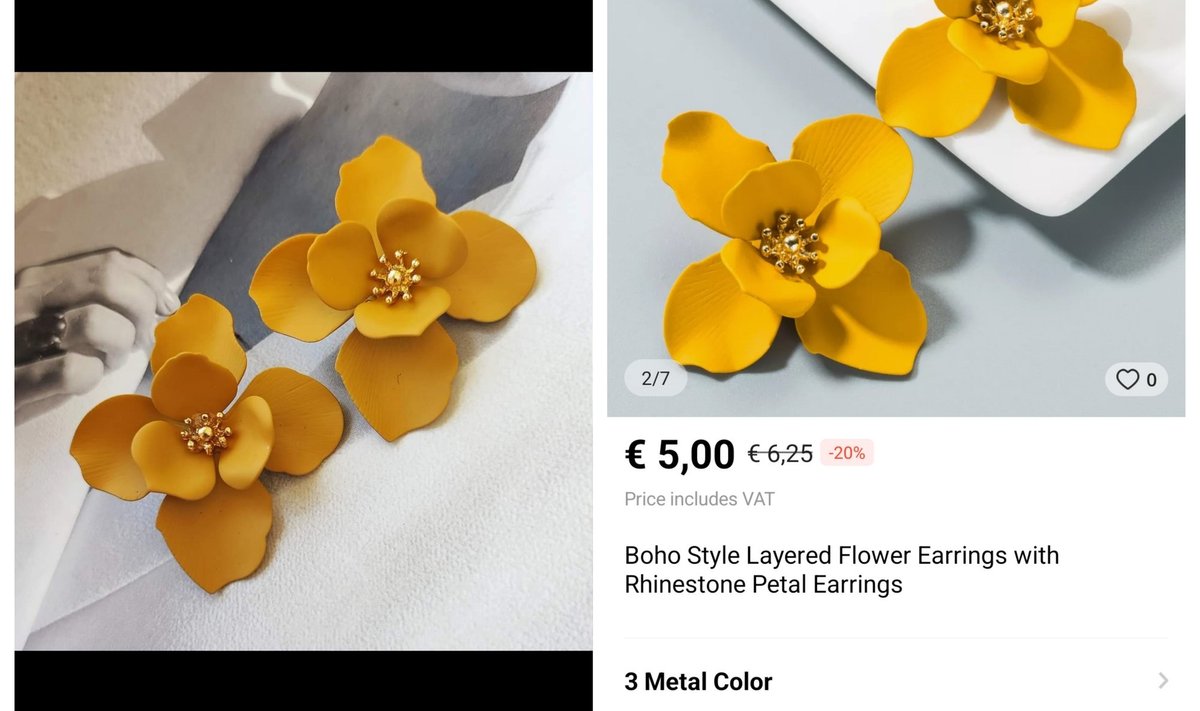1200x711 pixels.
Task: Click the word Rhinestone in the product title
Action: pyautogui.click(x=682, y=584)
